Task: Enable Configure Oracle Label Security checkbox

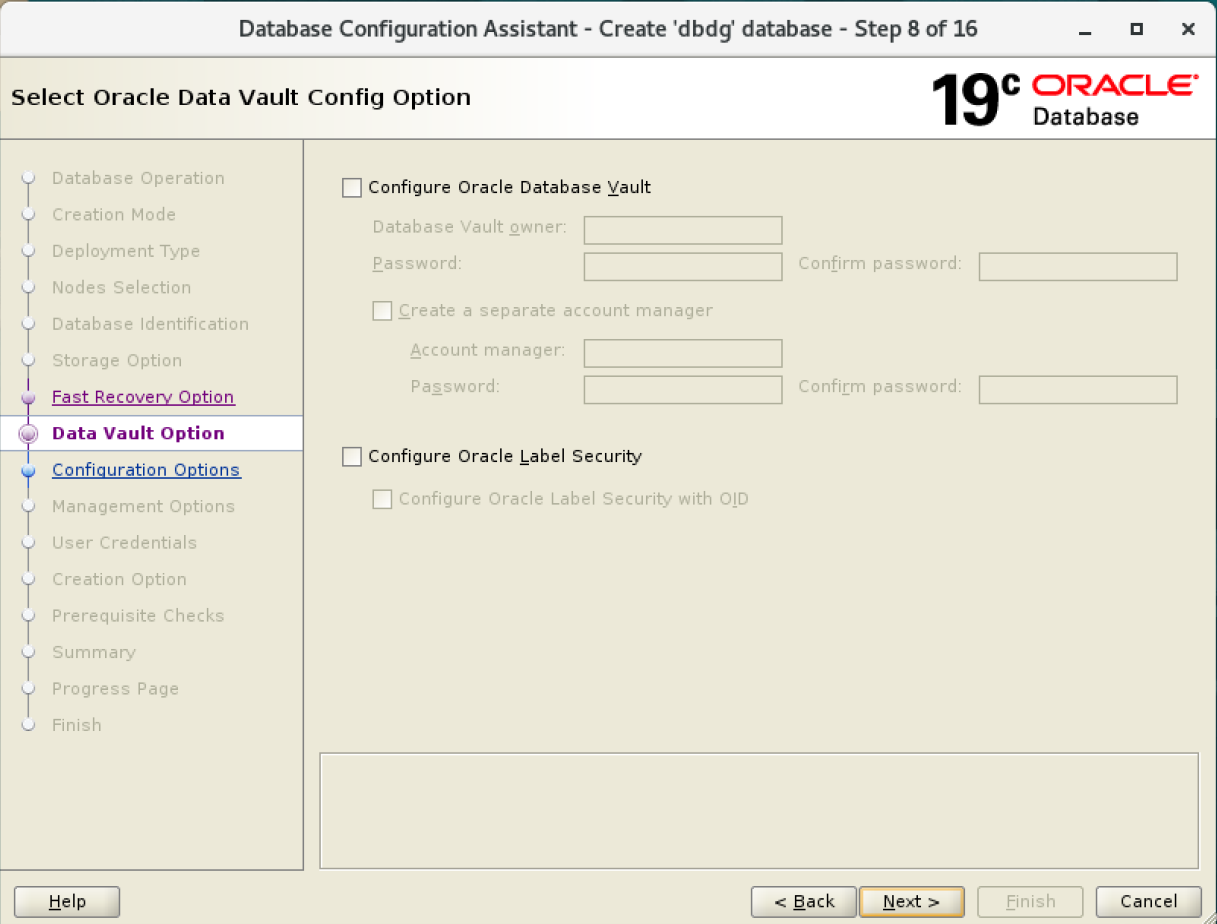Action: pyautogui.click(x=352, y=456)
